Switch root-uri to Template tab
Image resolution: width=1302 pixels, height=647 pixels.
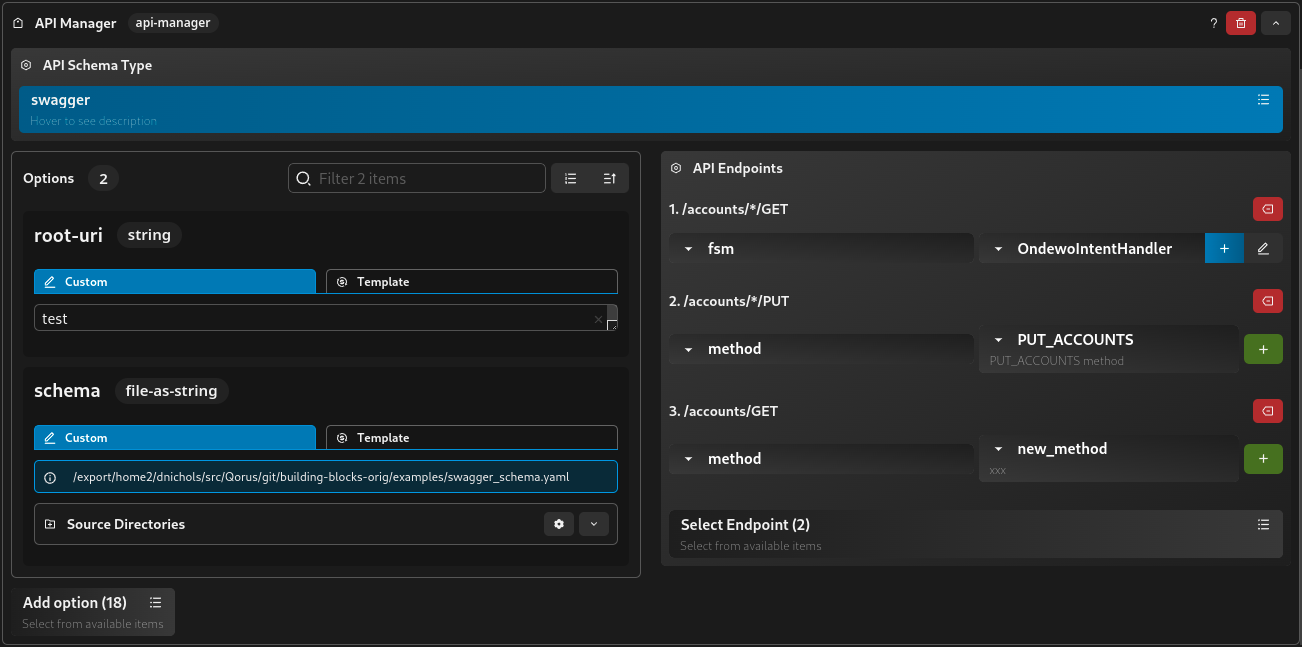click(x=472, y=282)
